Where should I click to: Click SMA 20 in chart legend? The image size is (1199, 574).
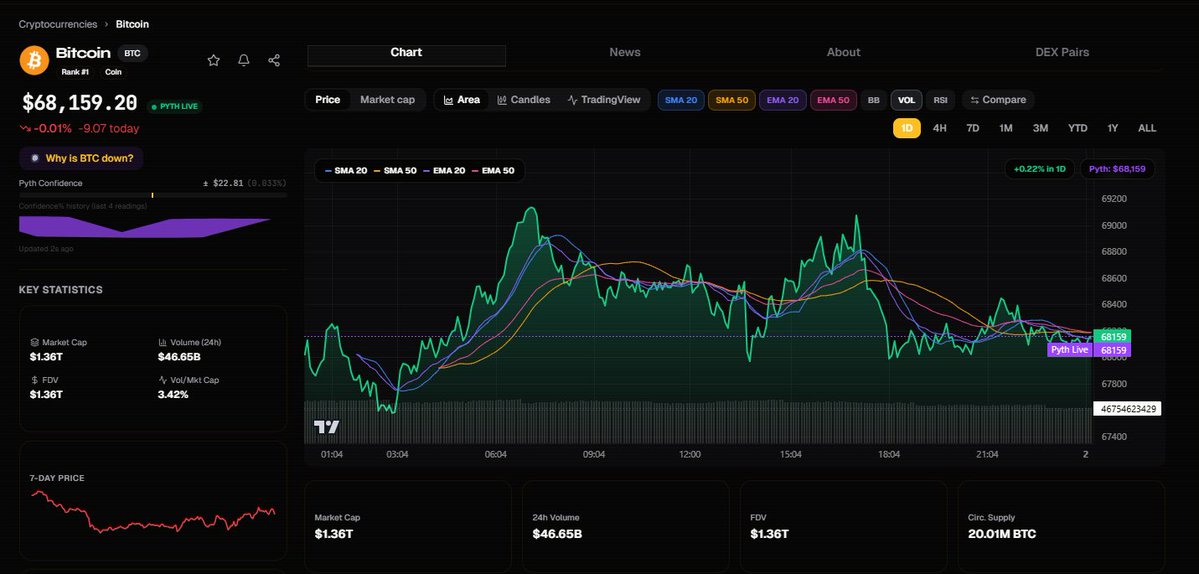click(345, 170)
